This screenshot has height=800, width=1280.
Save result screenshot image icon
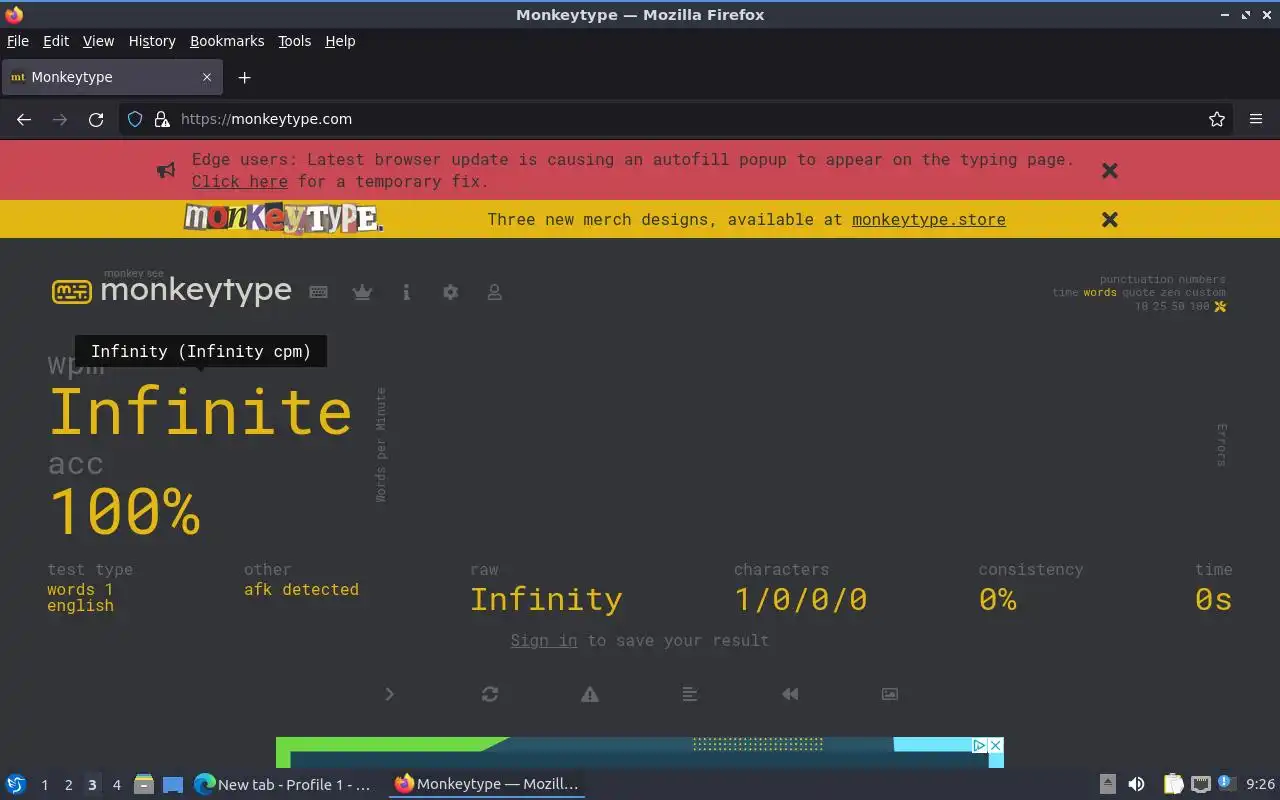click(890, 694)
